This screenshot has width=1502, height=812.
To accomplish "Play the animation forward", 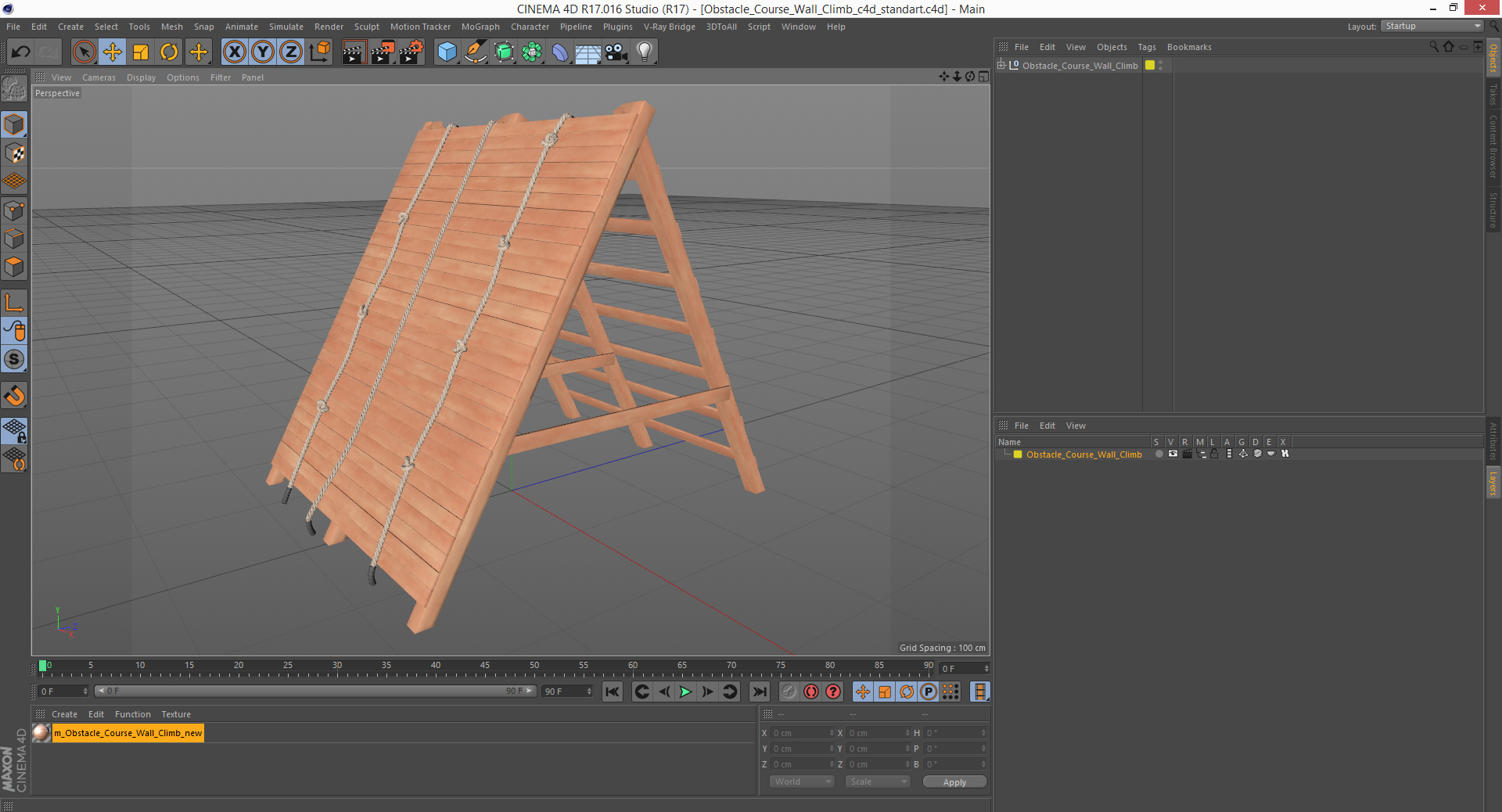I will click(x=685, y=692).
